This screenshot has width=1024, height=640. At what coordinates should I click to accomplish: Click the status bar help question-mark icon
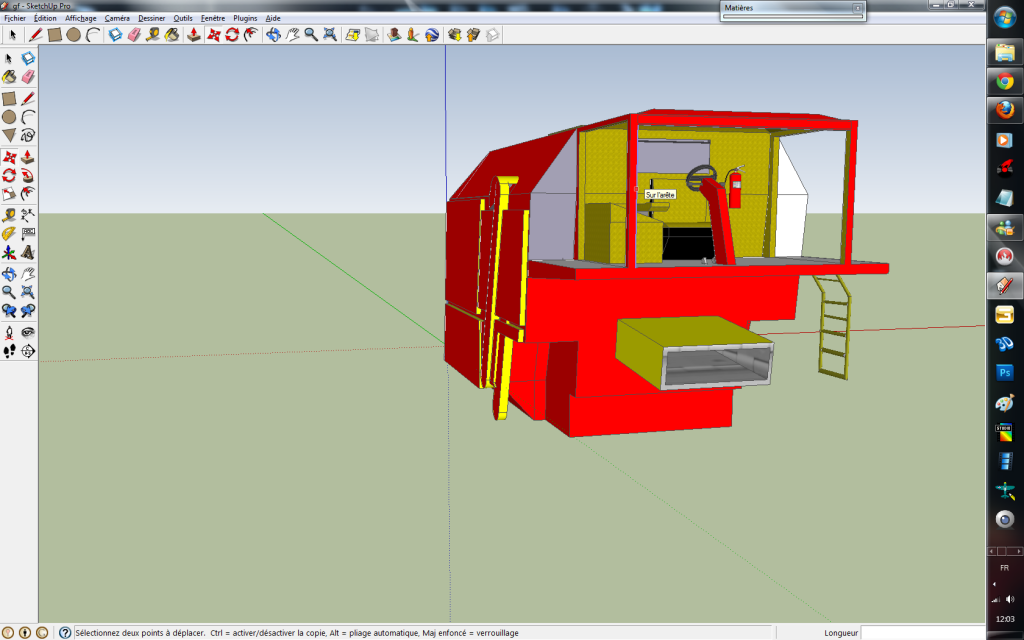(65, 632)
